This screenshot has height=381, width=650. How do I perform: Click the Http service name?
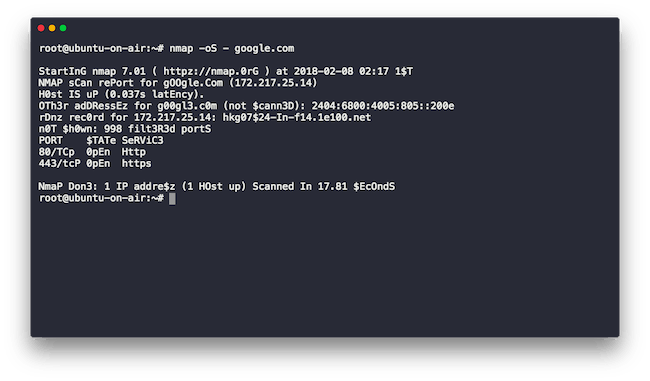(x=133, y=152)
